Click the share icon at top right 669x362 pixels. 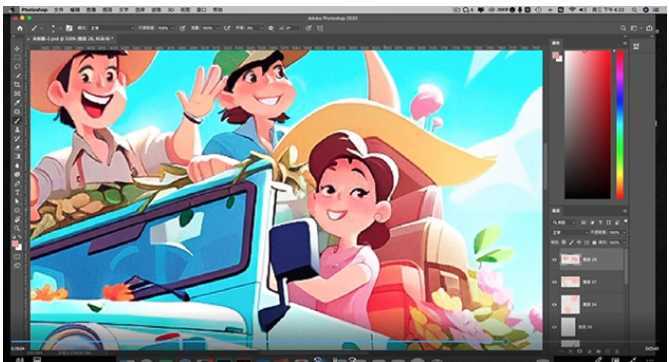coord(649,28)
